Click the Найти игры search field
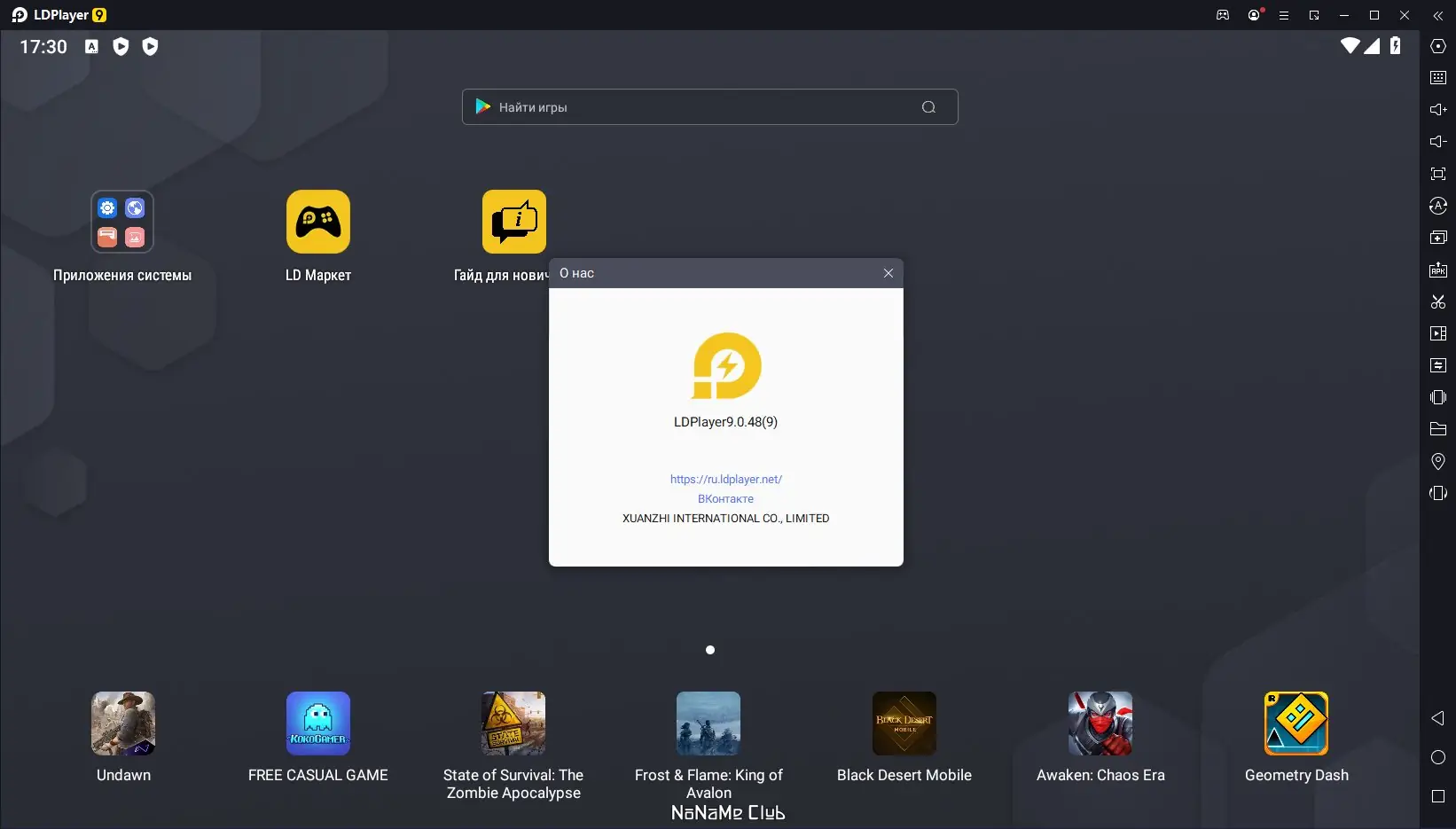Screen dimensions: 1456x829 point(709,107)
